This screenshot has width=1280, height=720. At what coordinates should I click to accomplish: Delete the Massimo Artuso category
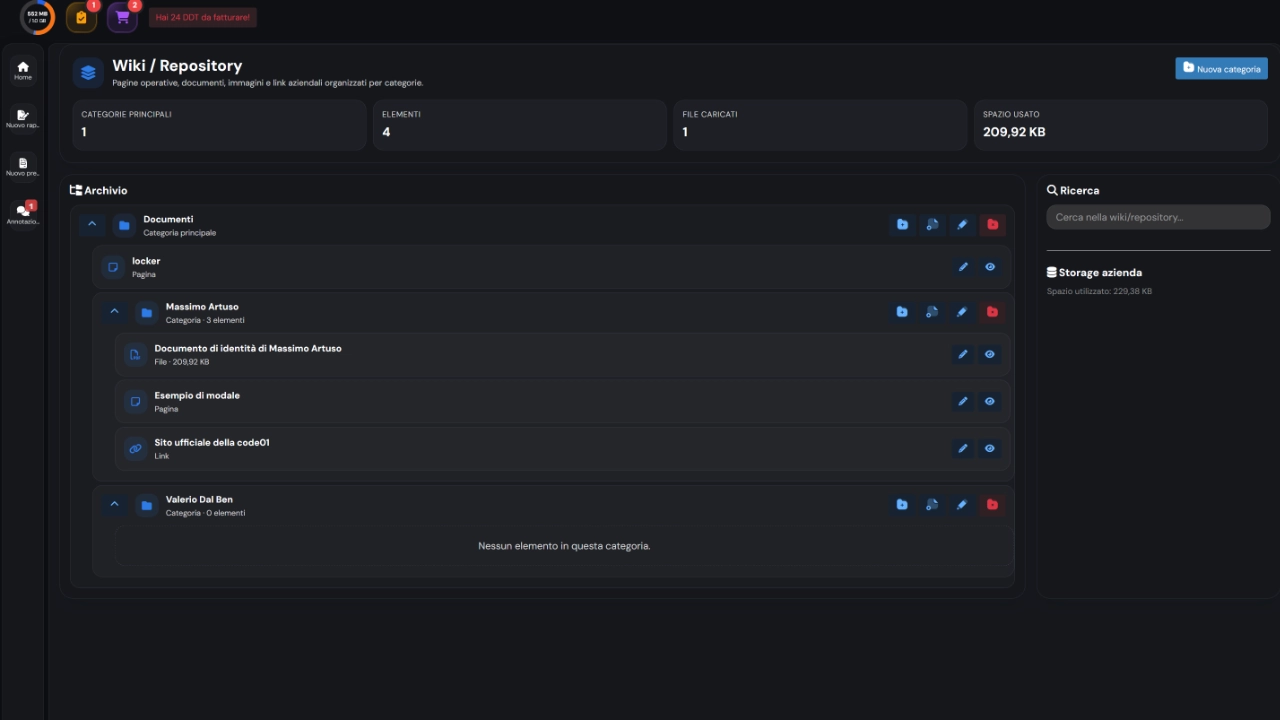[992, 312]
